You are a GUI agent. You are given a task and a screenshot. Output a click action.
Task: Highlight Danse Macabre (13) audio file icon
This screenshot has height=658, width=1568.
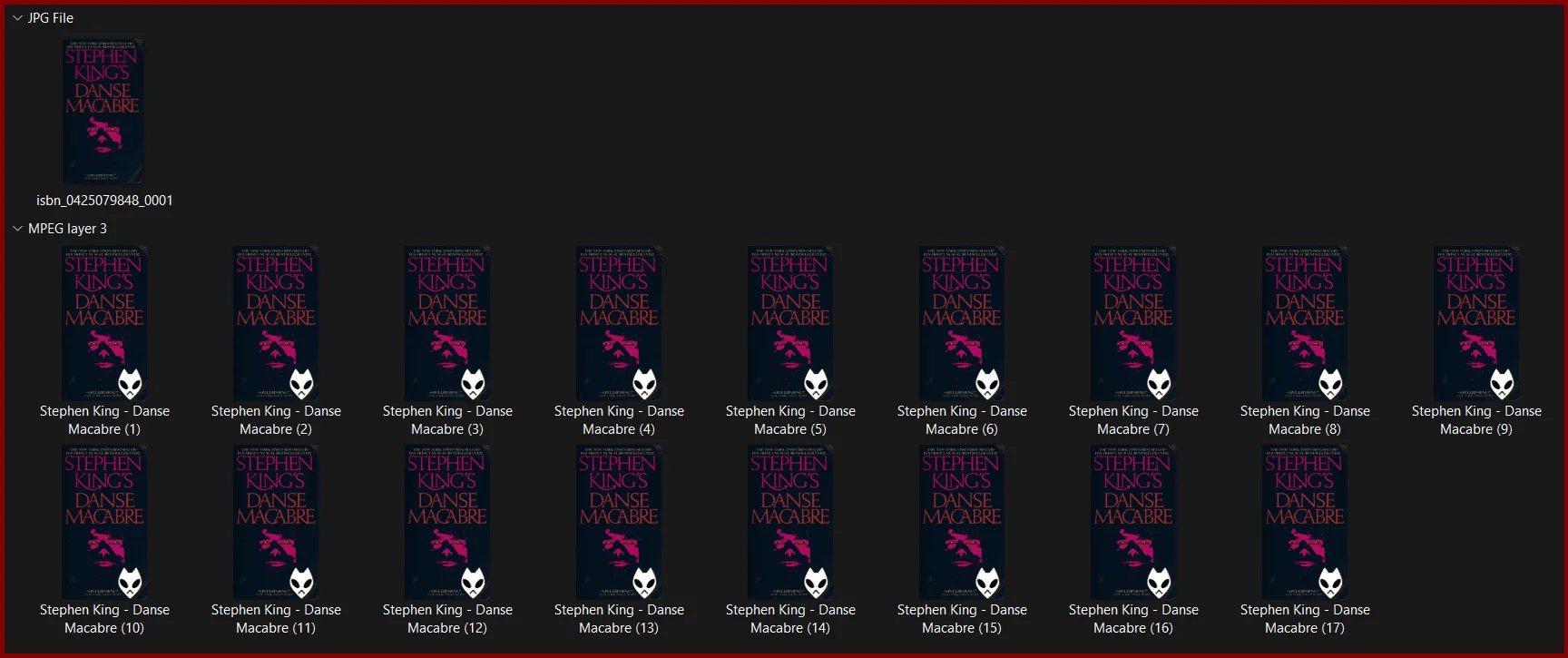coord(619,522)
